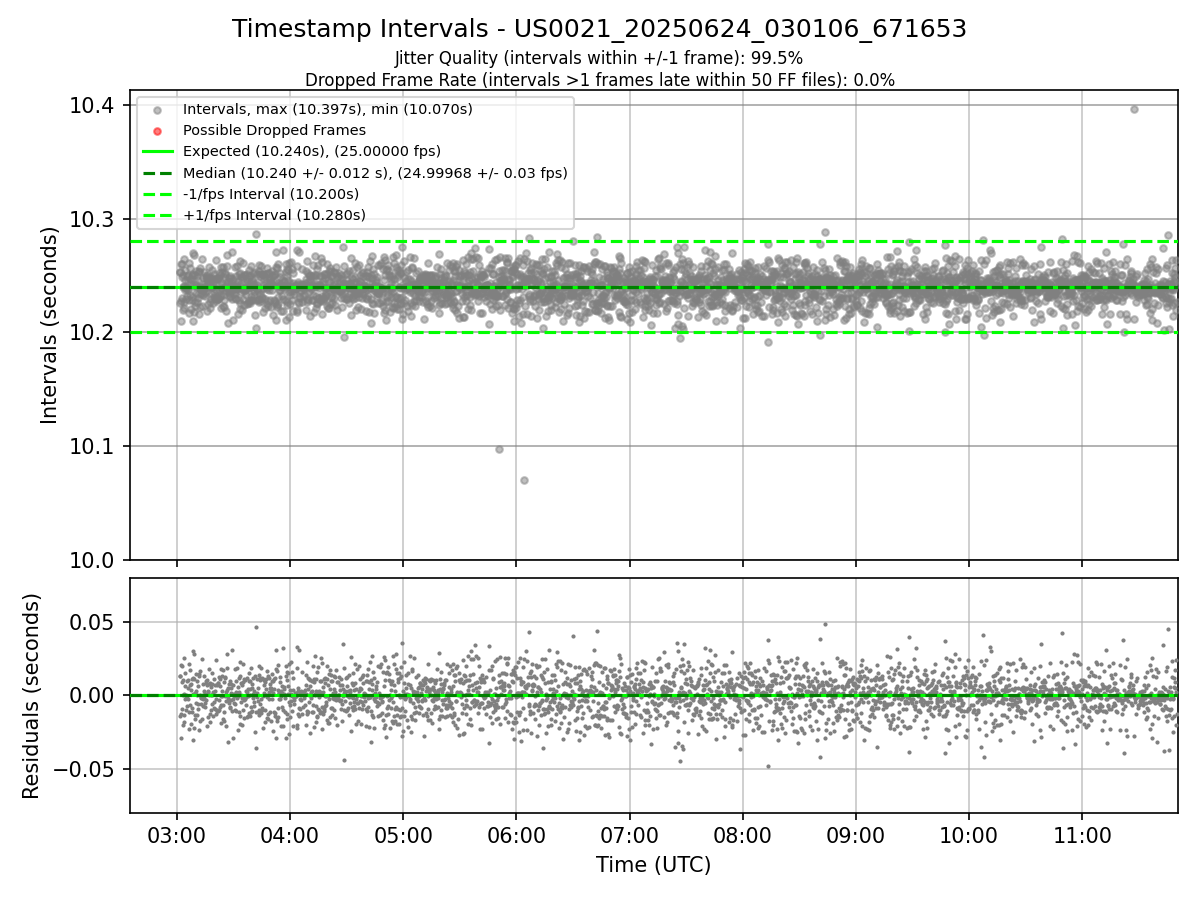Screen dimensions: 1200x900
Task: Click legend entry 'Intervals, max (10.397s), min (10.070s)'
Action: click(x=328, y=109)
